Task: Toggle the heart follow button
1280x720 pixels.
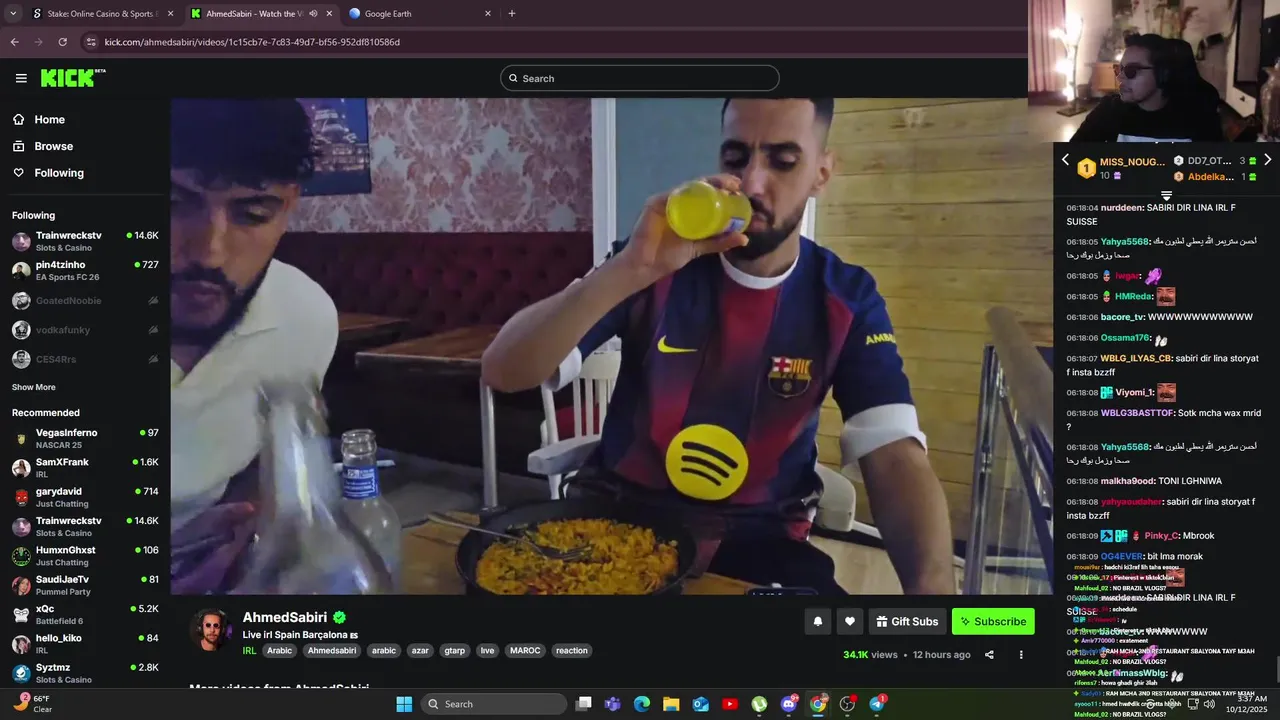Action: [850, 621]
